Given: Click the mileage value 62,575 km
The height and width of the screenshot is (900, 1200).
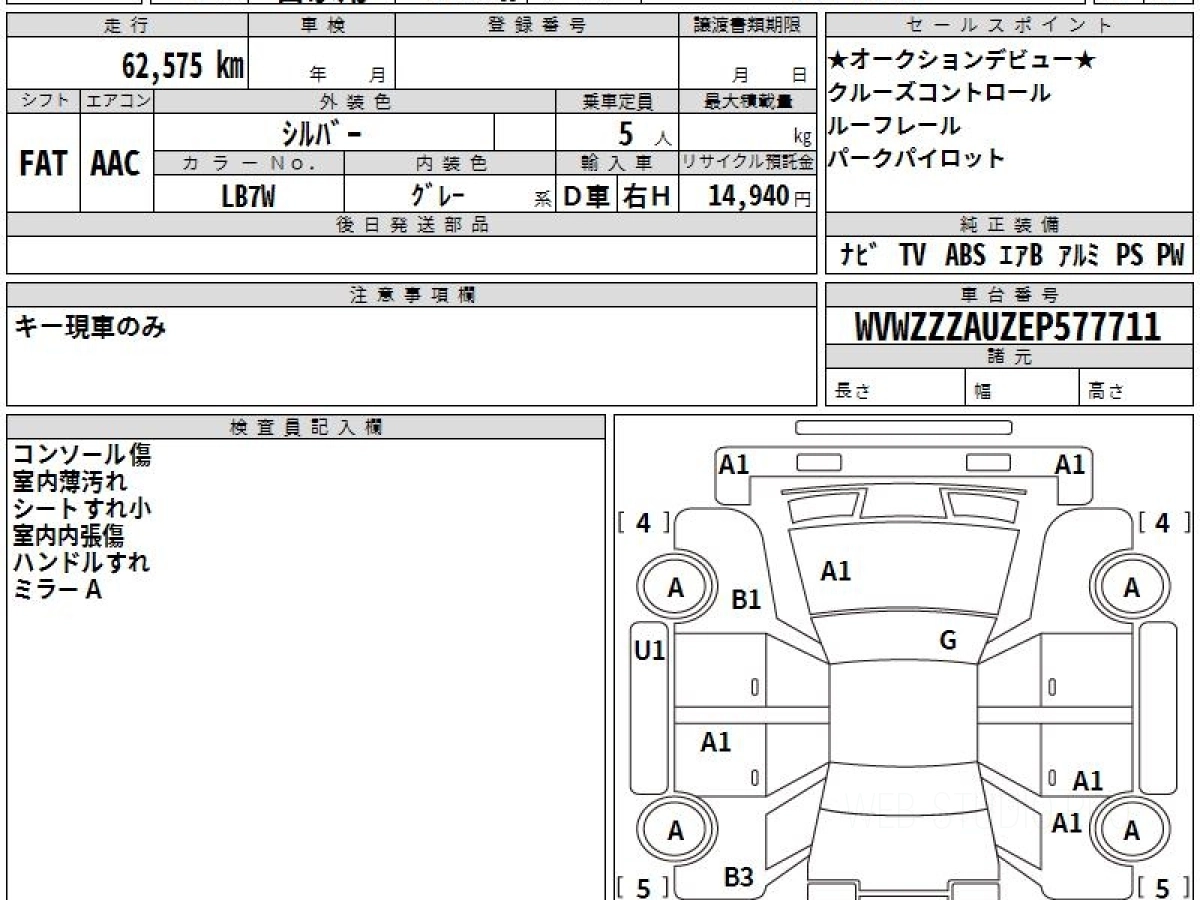Looking at the screenshot, I should 183,66.
